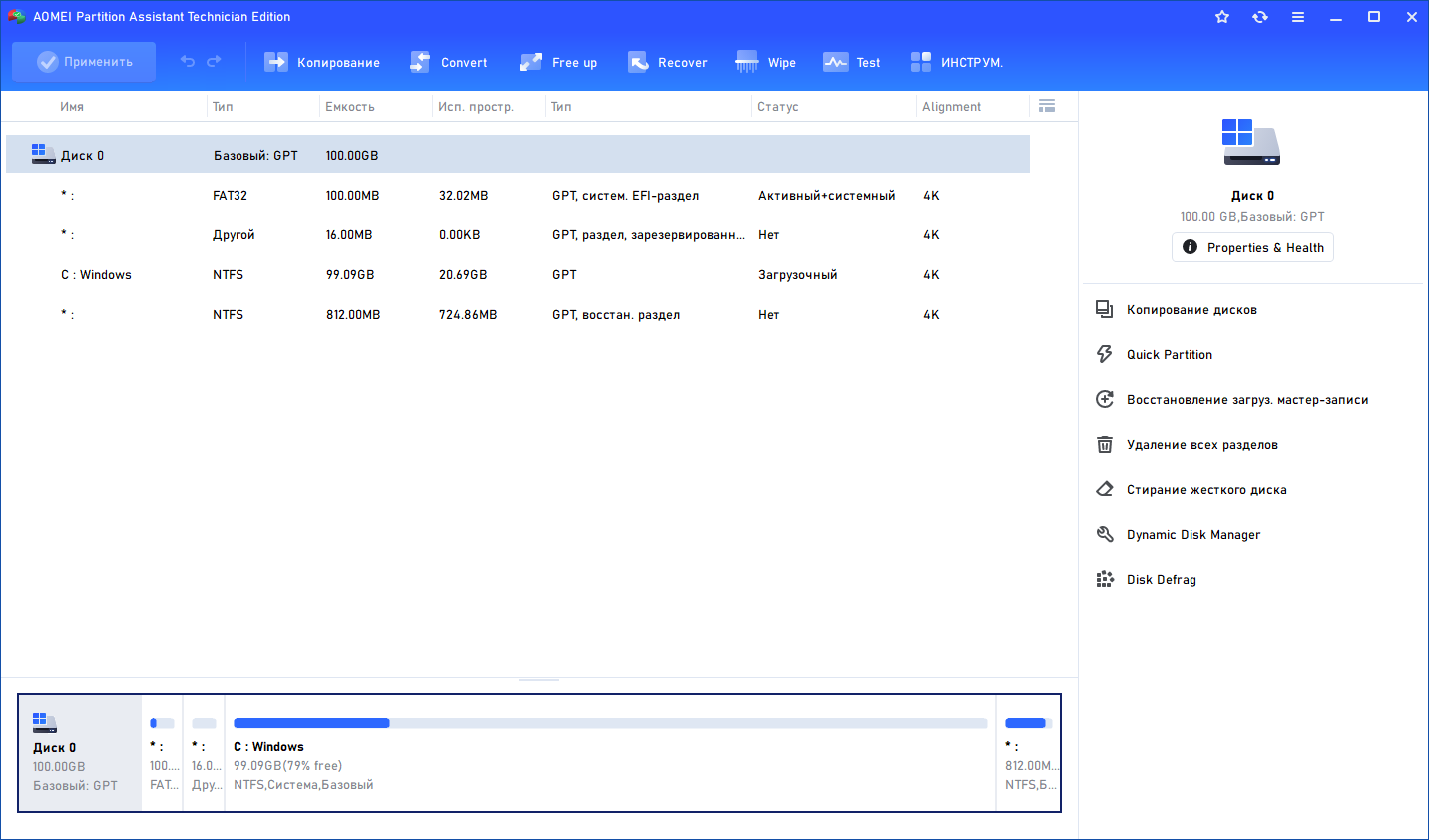Click the GPT, восстан. раздел cell

(616, 315)
